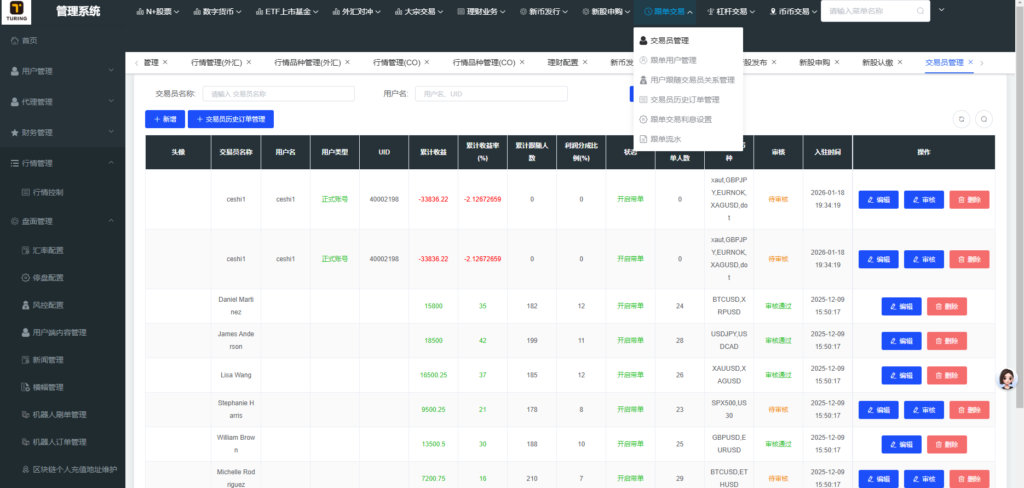Click the blue 交易员历史订单管理 button
The height and width of the screenshot is (488, 1024).
point(231,120)
